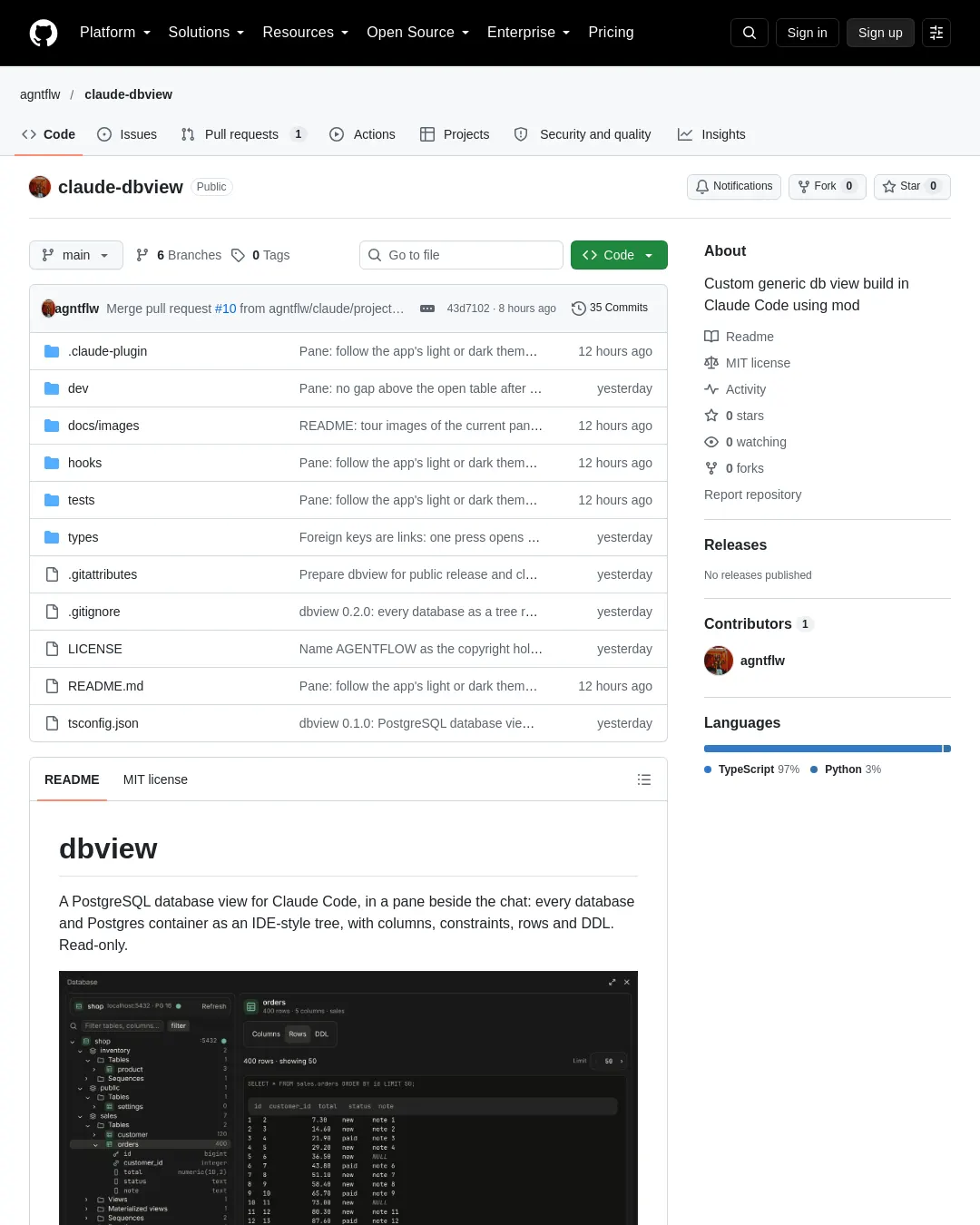Open appearance settings sliders icon

click(x=936, y=33)
